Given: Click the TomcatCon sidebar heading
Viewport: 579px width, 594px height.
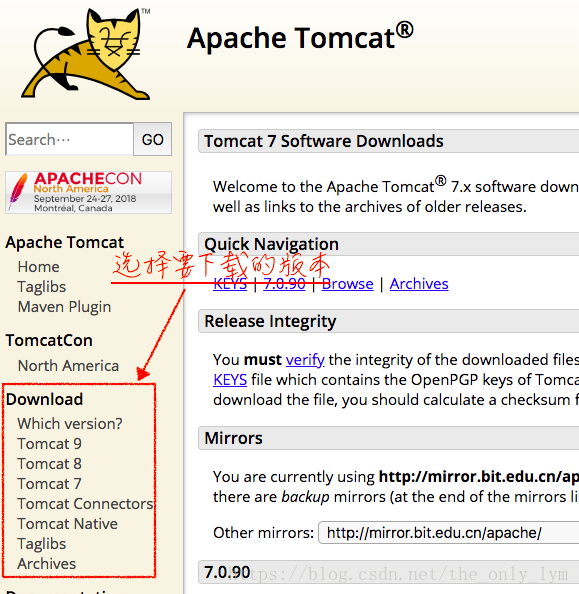Looking at the screenshot, I should (49, 340).
